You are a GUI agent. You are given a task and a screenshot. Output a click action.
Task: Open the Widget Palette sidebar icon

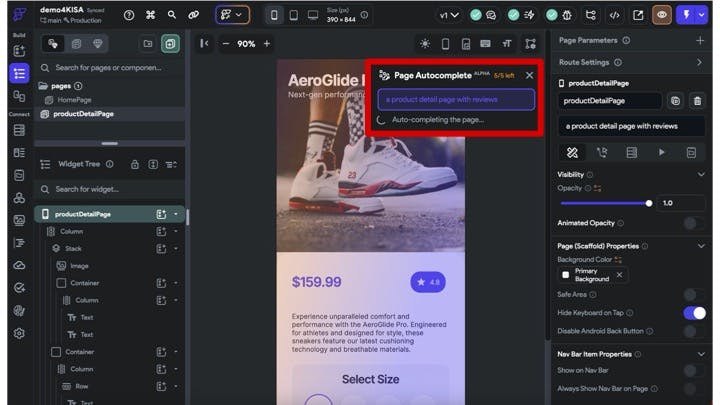click(x=19, y=51)
